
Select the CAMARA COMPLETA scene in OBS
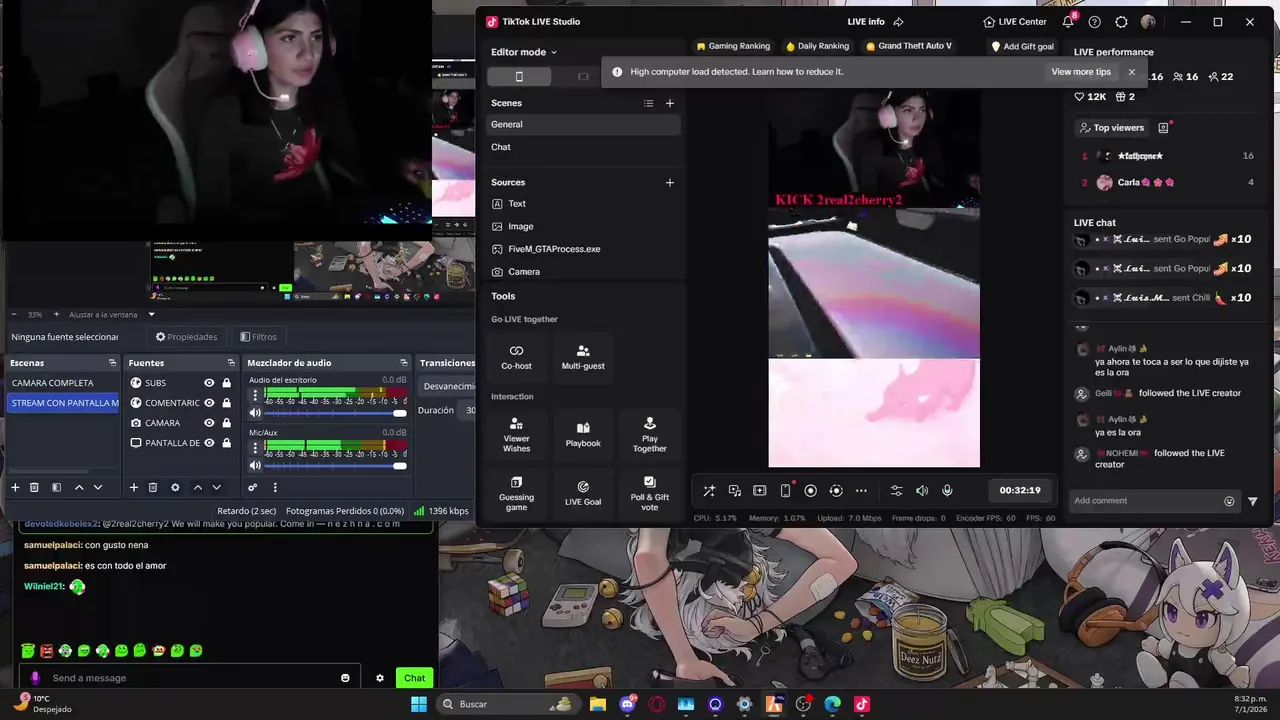click(x=63, y=383)
